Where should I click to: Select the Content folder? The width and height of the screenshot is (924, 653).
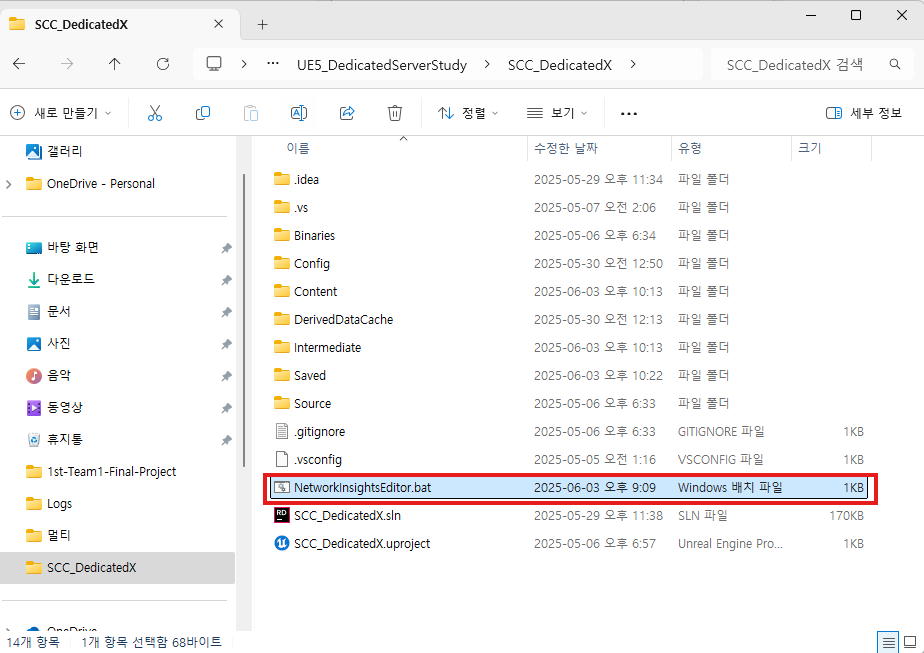coord(569,291)
